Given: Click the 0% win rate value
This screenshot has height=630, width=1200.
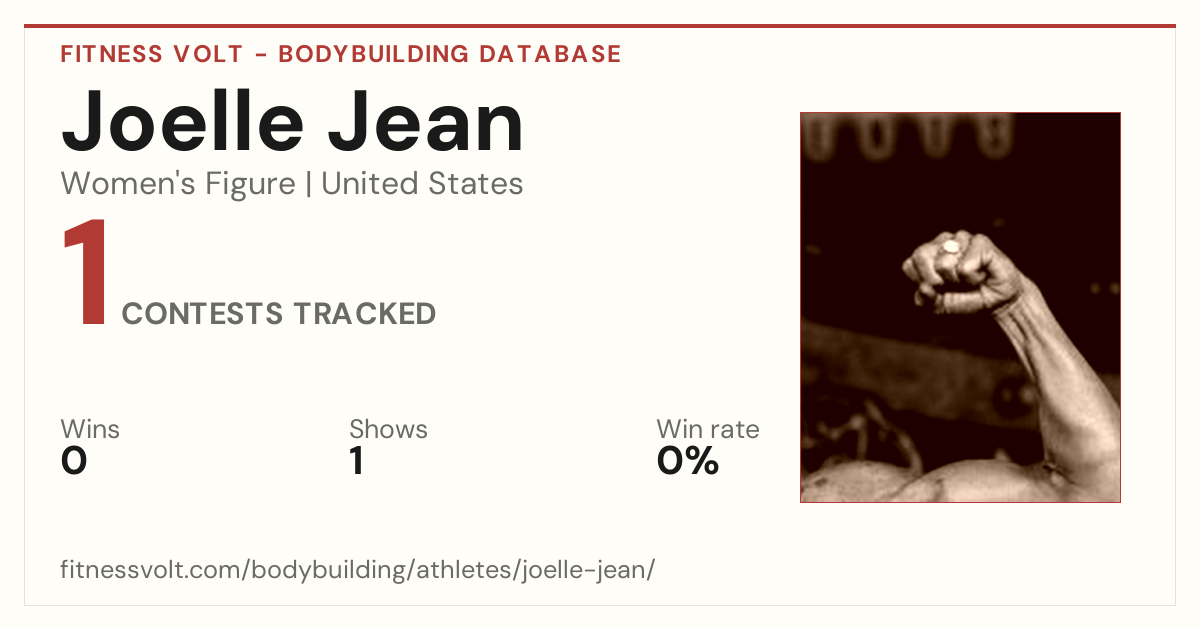Looking at the screenshot, I should 688,461.
